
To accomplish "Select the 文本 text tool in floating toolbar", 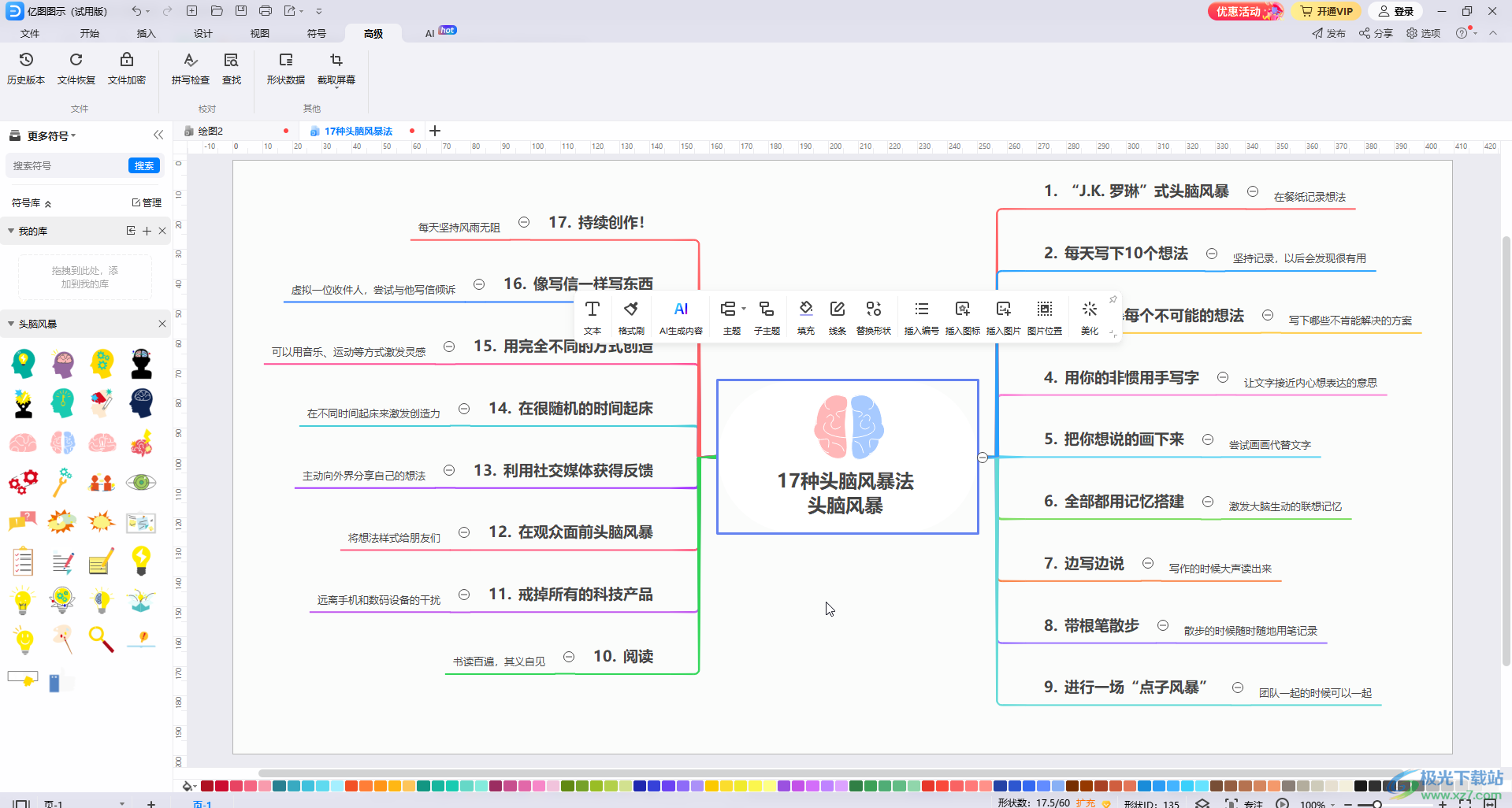I will pyautogui.click(x=593, y=317).
